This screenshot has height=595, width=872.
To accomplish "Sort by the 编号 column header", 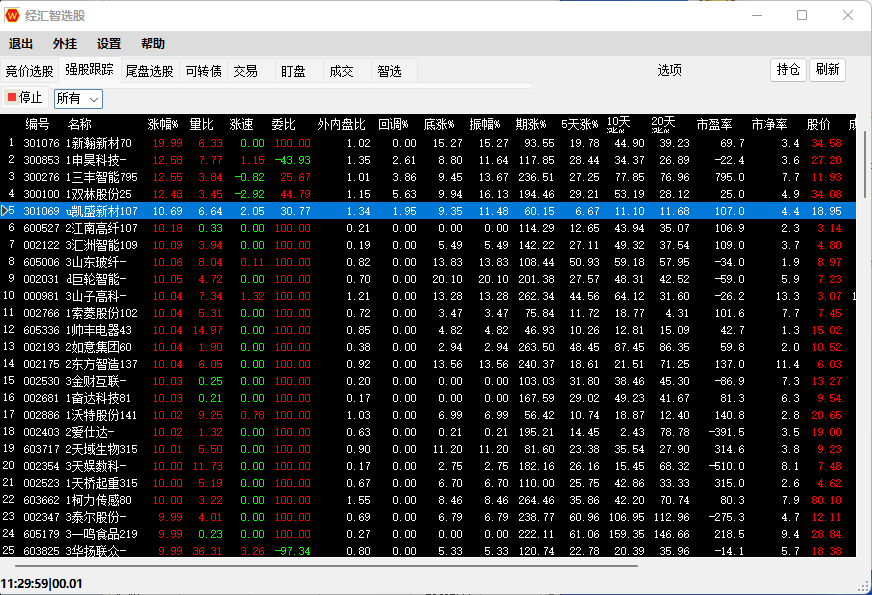I will click(37, 124).
